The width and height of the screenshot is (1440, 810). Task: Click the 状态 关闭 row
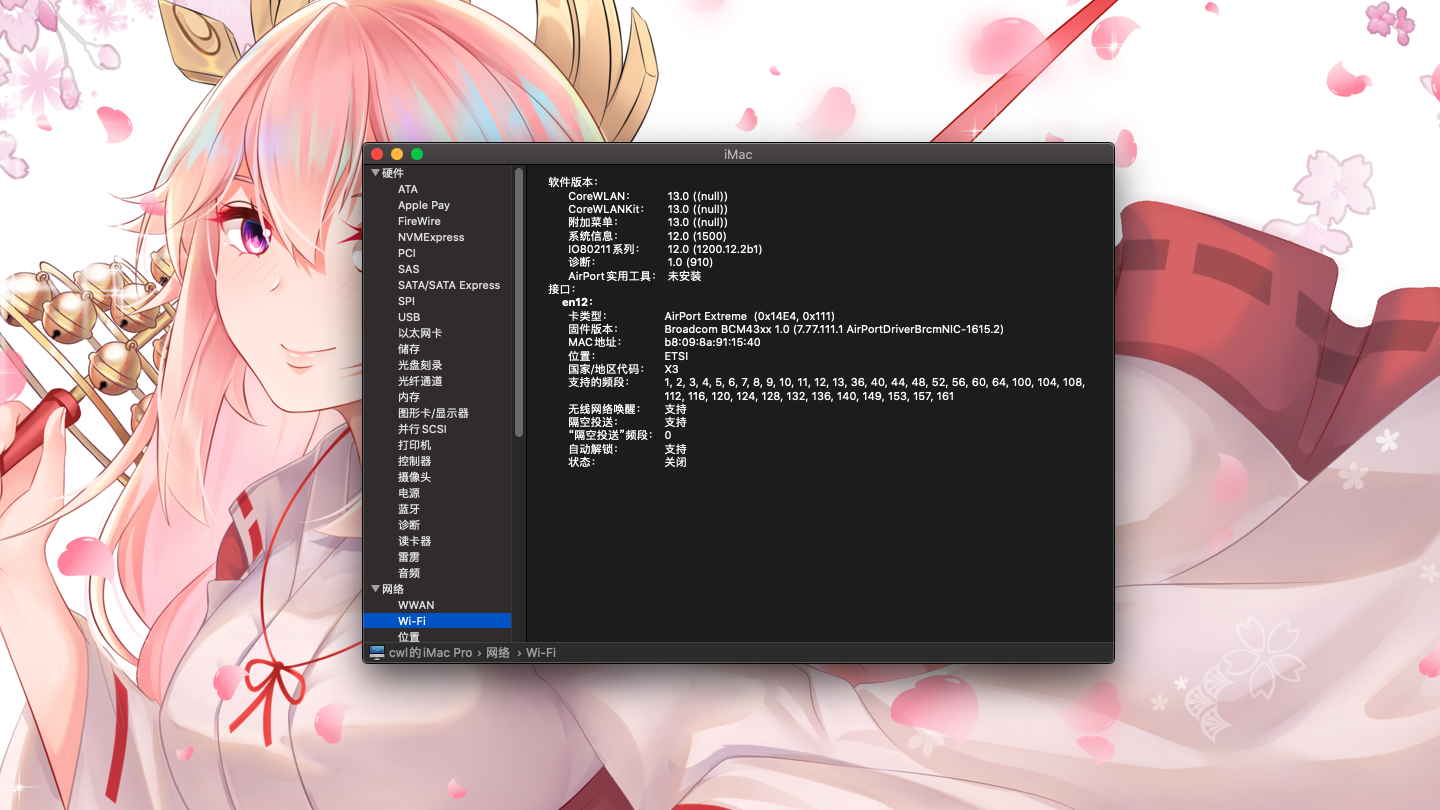627,462
